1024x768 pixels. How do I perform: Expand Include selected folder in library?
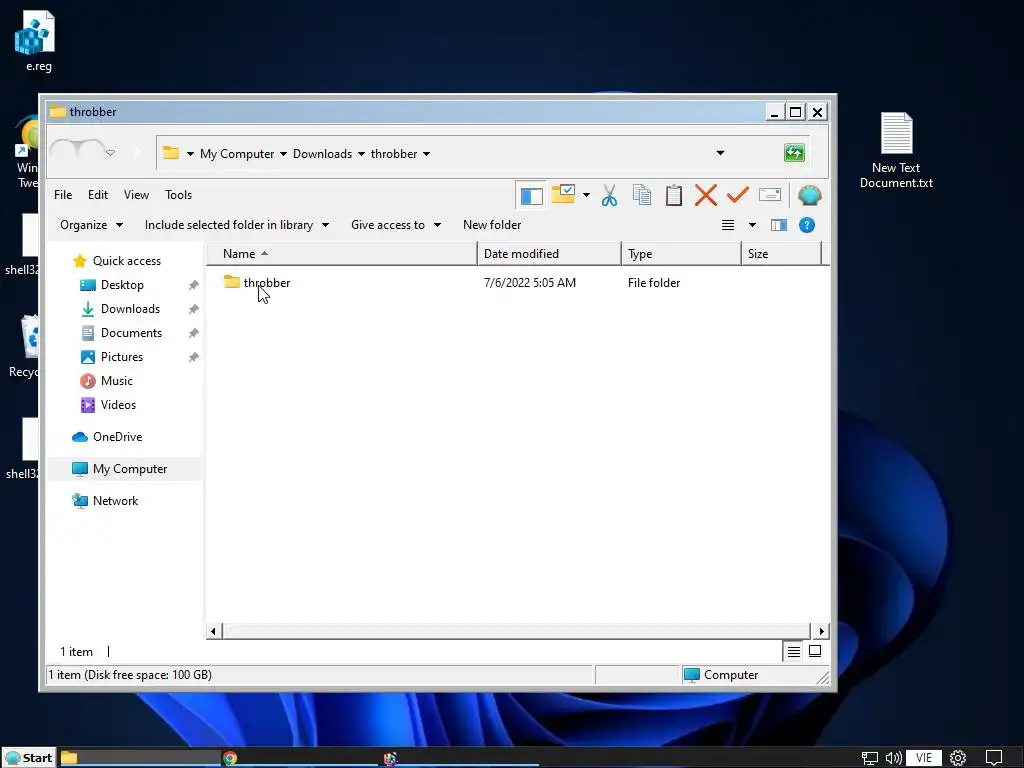tap(236, 225)
